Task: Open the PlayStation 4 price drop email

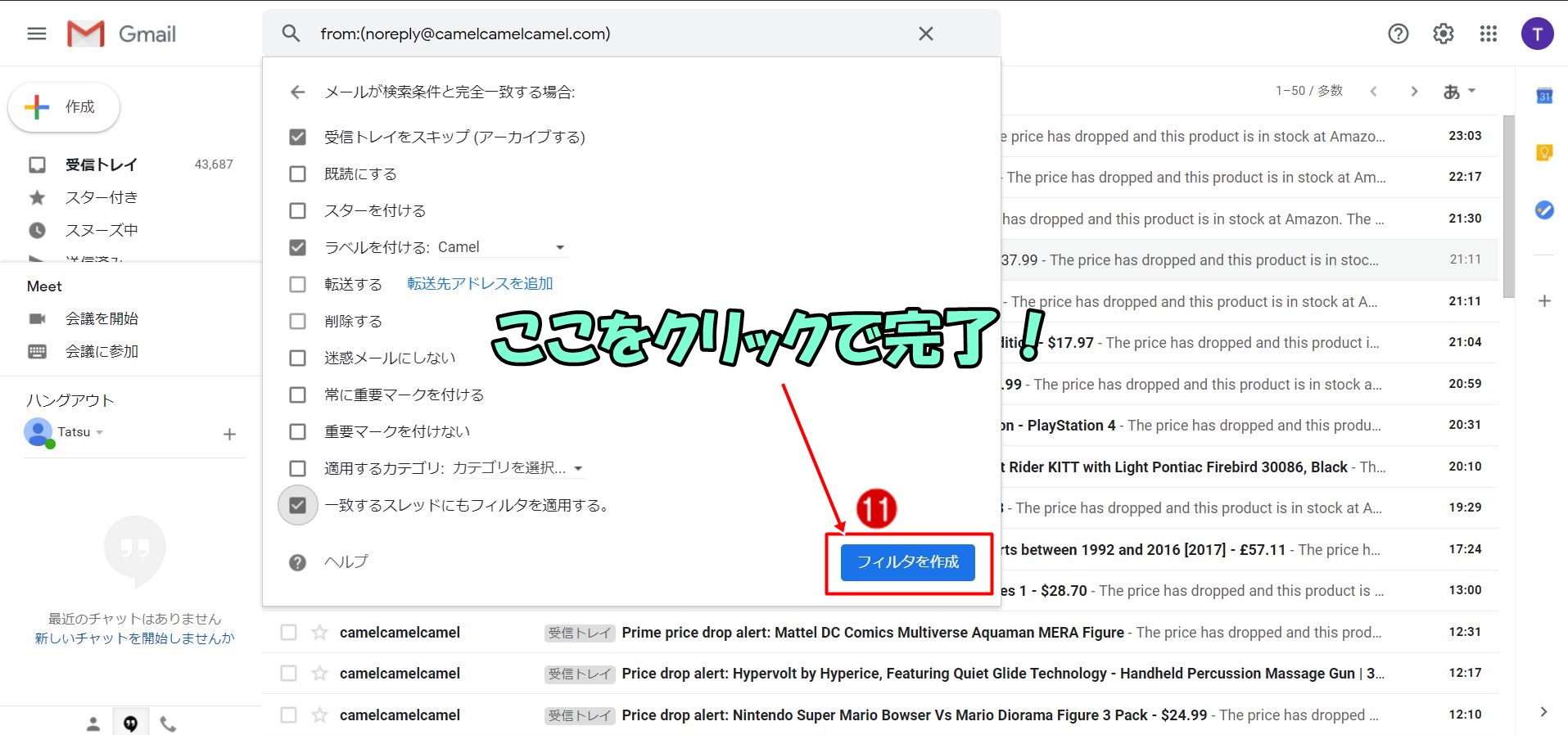Action: [x=1249, y=425]
